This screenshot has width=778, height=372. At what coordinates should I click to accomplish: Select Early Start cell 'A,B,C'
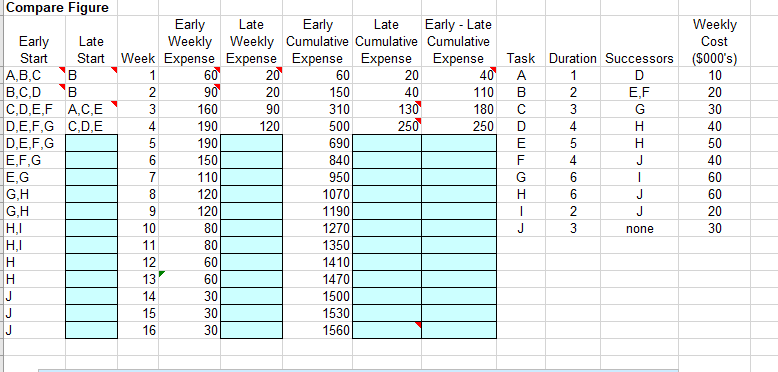click(x=35, y=75)
